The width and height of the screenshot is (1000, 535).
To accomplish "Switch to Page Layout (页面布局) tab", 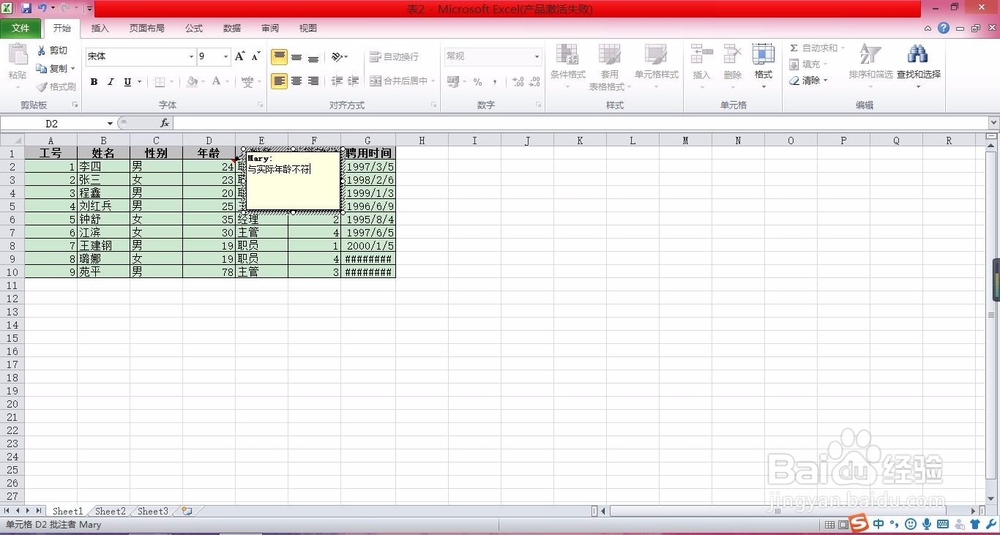I will (x=147, y=29).
